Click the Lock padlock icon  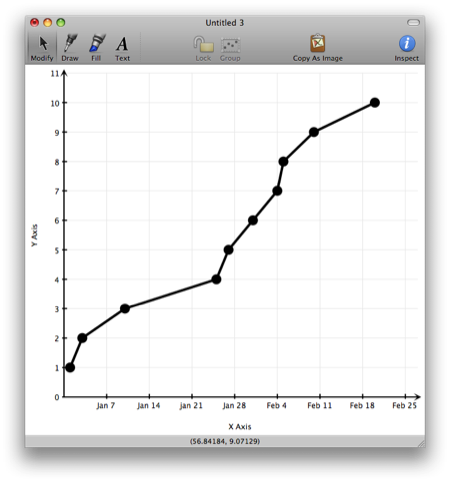[x=203, y=44]
